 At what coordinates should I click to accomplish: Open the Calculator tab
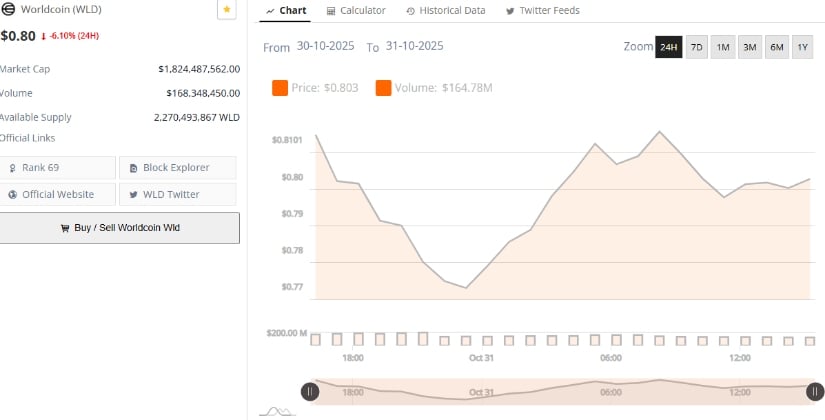pos(356,11)
